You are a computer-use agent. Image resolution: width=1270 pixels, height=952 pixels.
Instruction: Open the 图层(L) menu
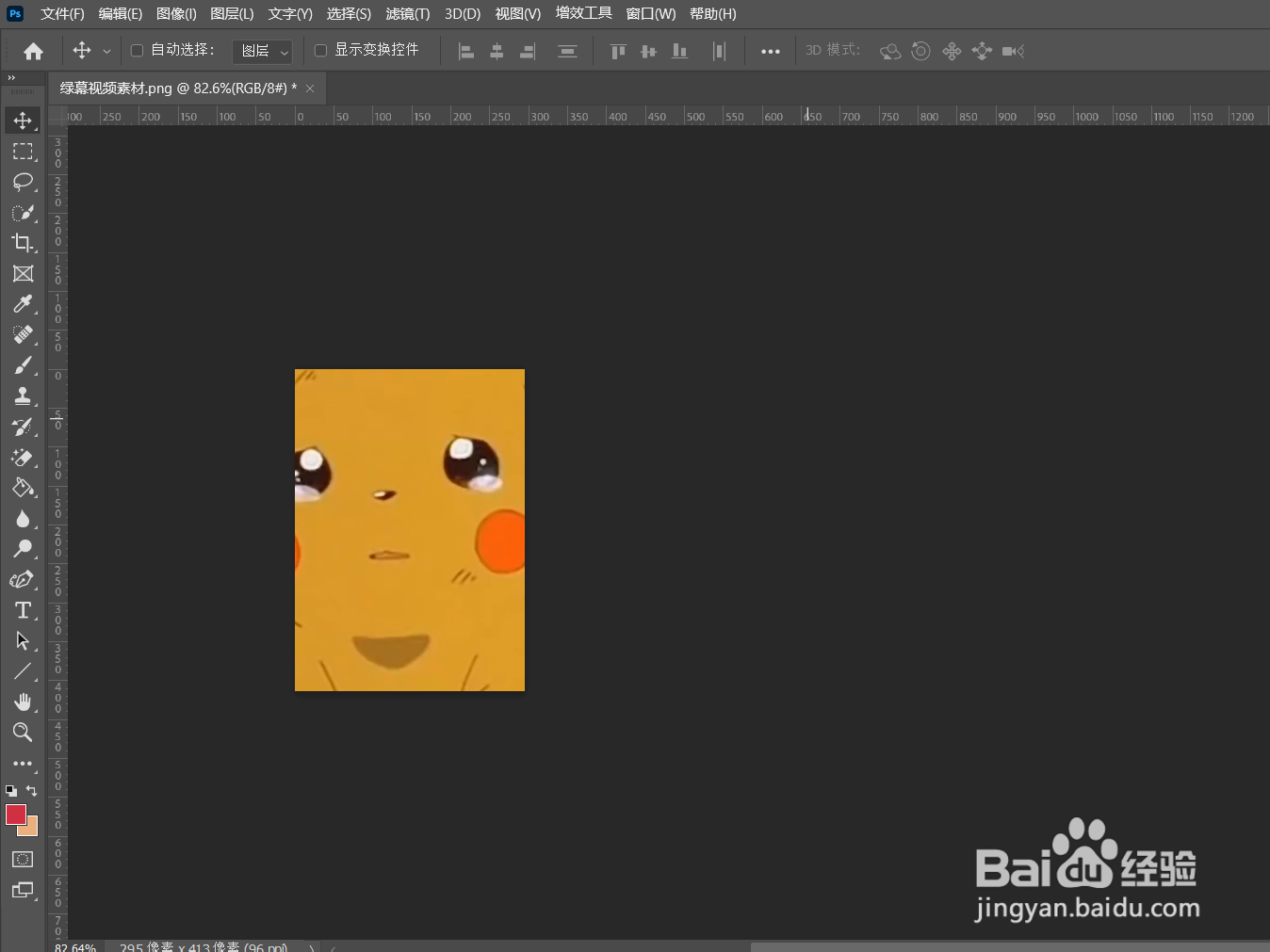[x=232, y=13]
